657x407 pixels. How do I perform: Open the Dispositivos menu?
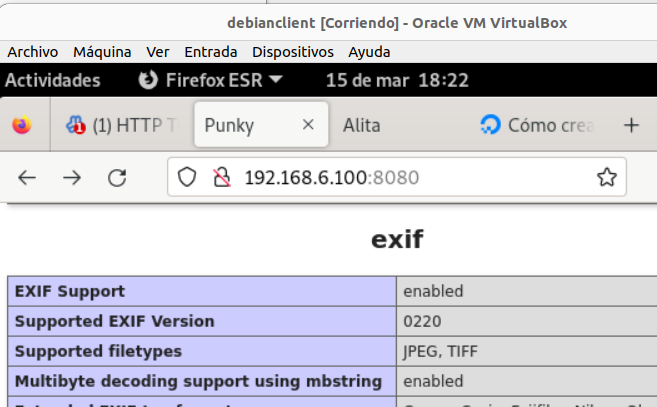[292, 52]
